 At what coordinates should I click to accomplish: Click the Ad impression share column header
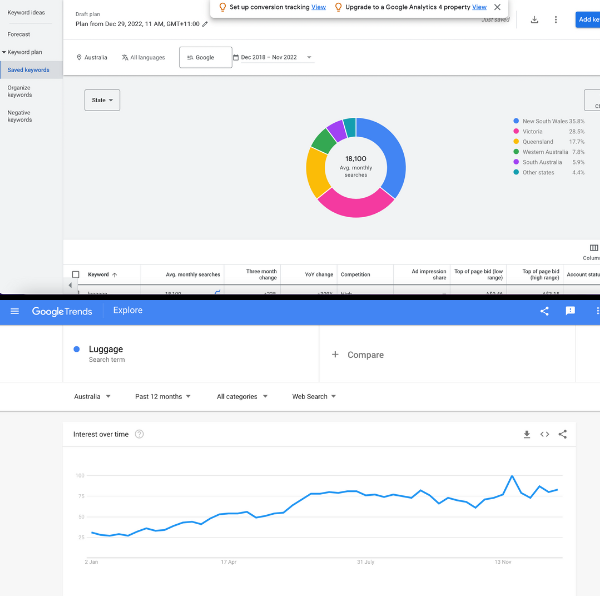pyautogui.click(x=429, y=274)
